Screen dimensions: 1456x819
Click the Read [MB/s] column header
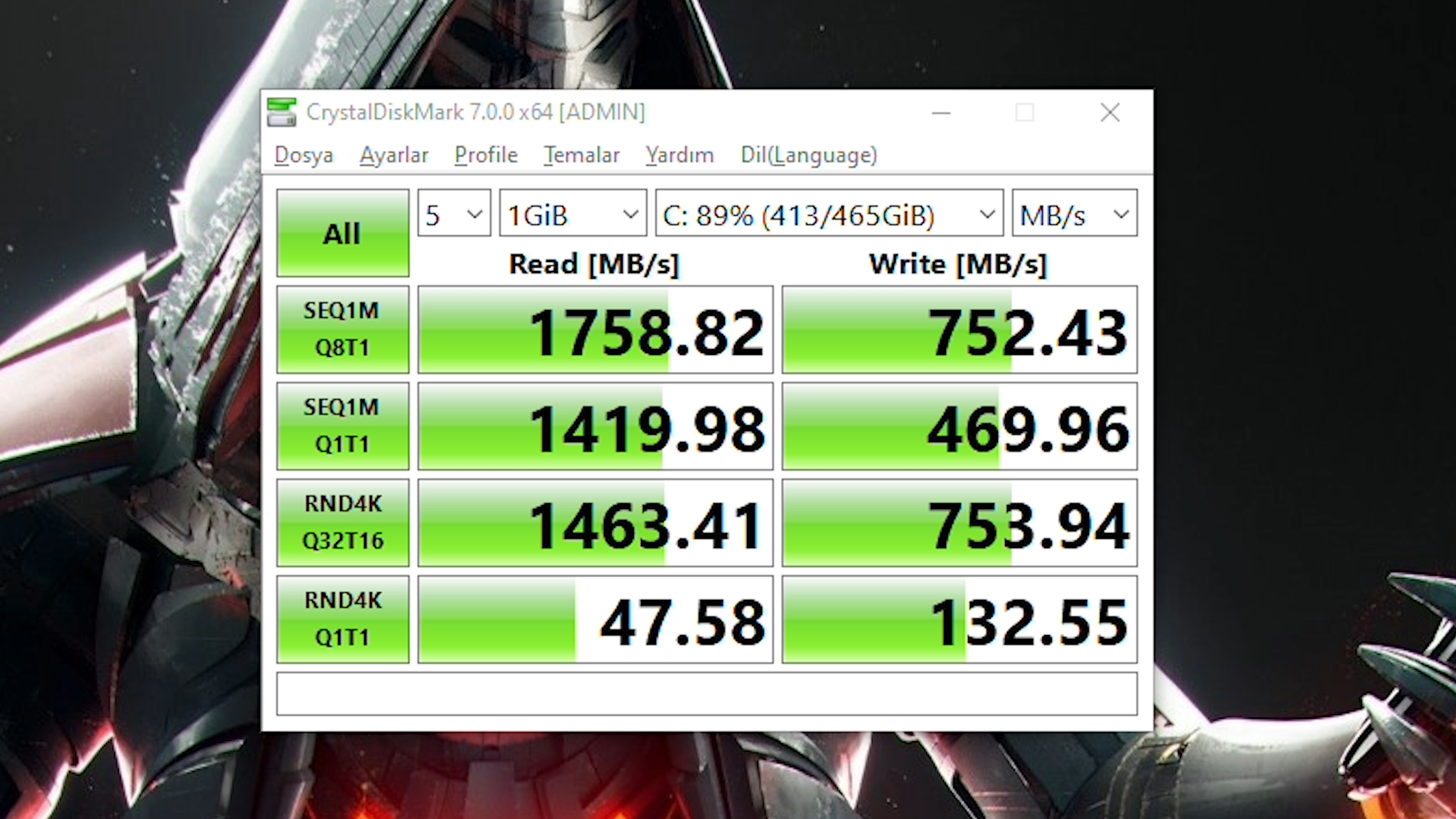coord(593,264)
